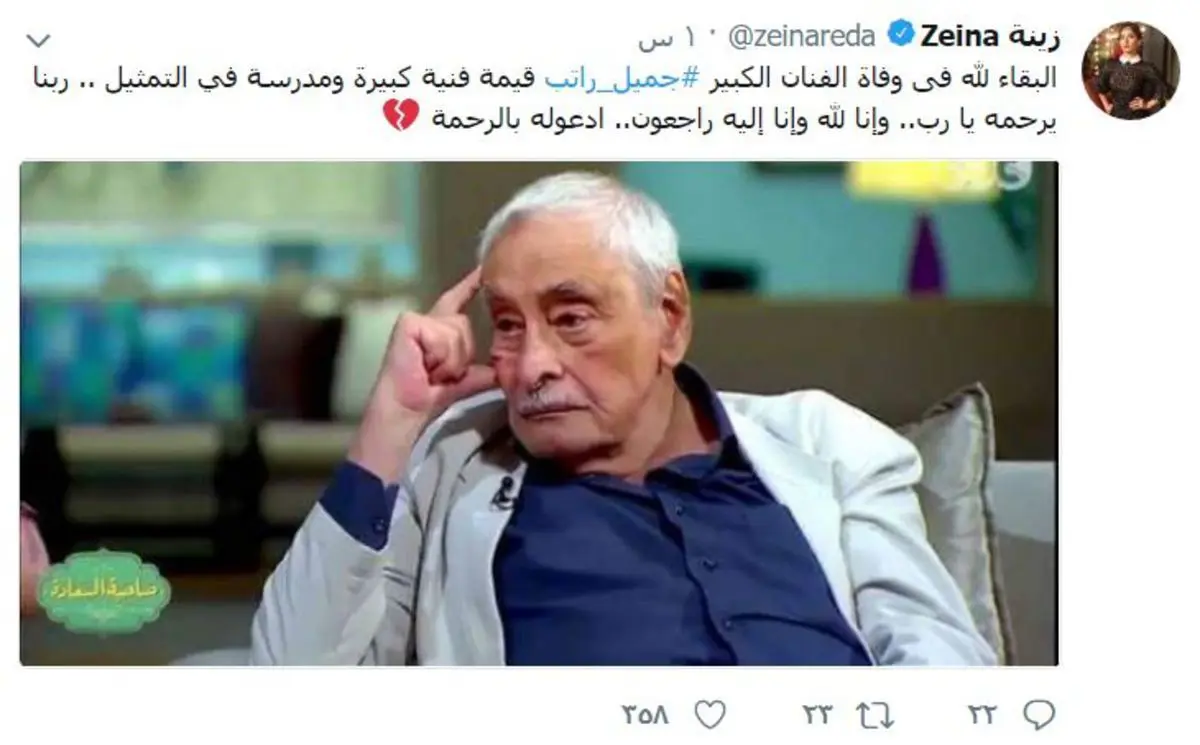Click the retweet count ٢٣
1200x745 pixels.
pyautogui.click(x=820, y=715)
